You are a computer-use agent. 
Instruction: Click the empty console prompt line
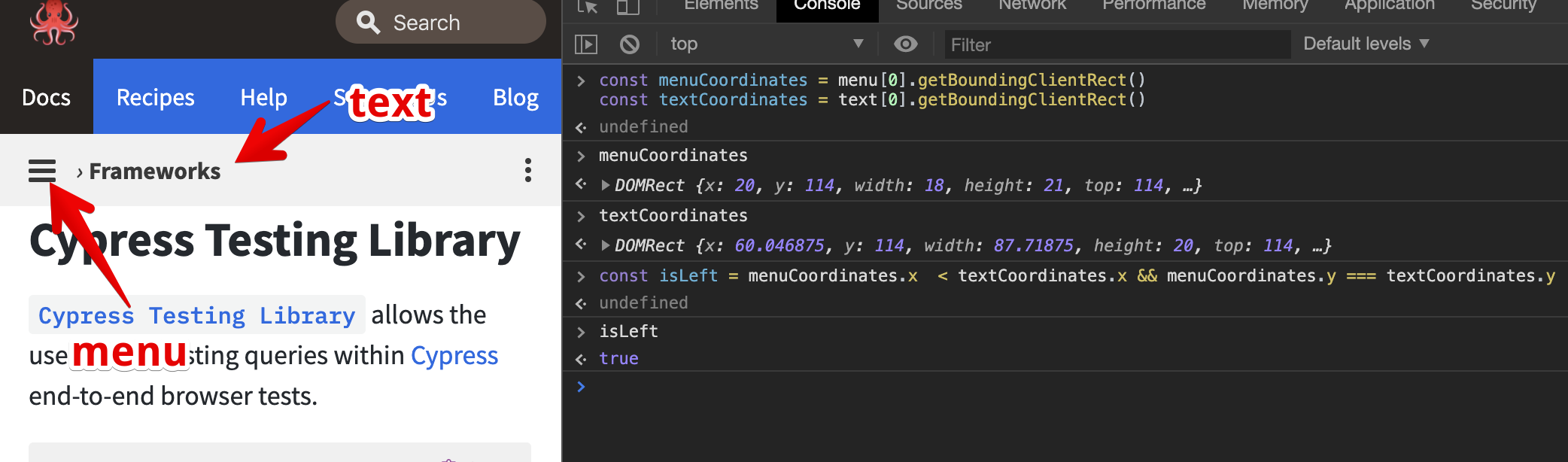(1065, 387)
